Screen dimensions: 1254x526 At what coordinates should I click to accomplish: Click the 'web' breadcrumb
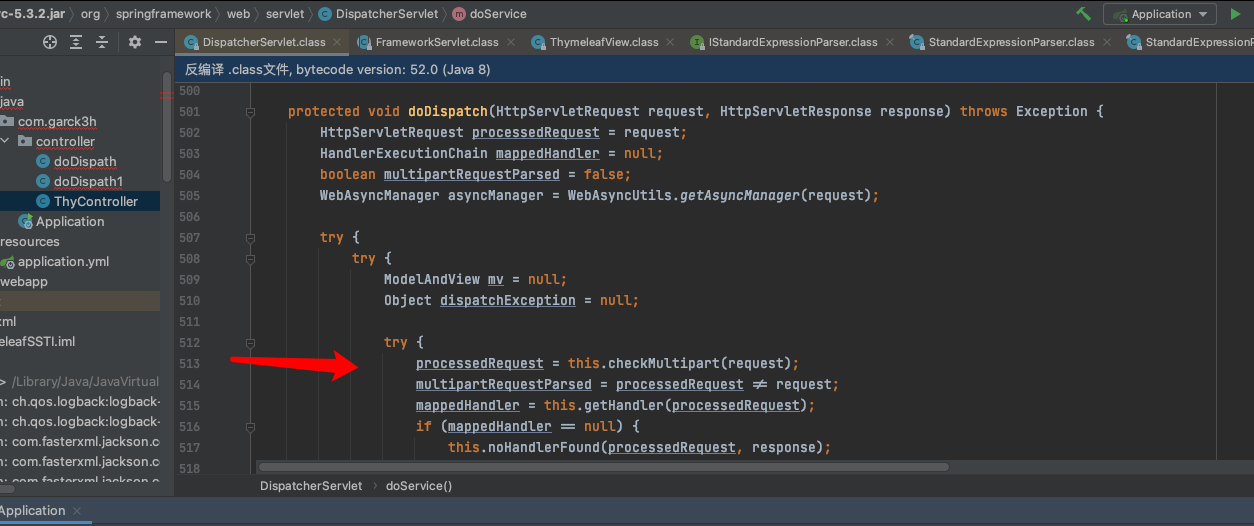click(x=238, y=14)
